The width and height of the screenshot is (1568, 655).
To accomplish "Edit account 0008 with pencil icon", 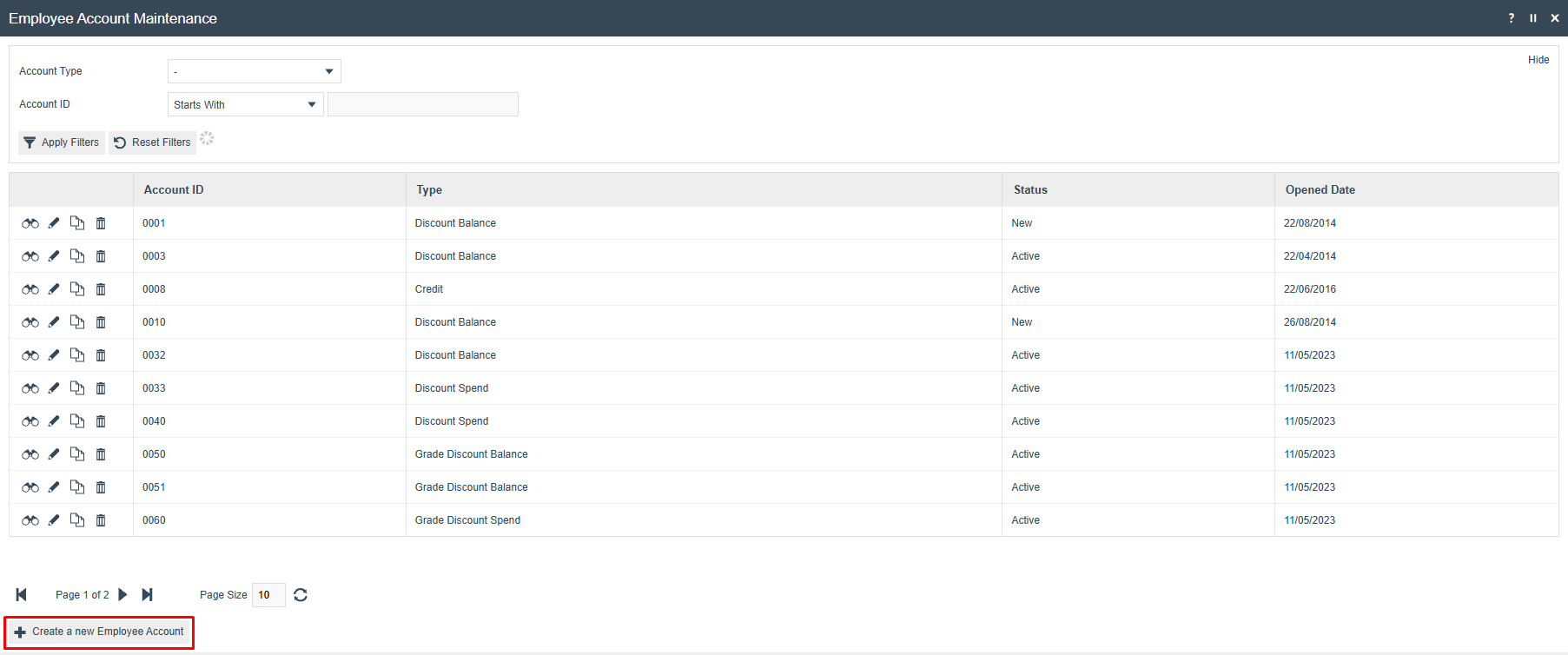I will pyautogui.click(x=54, y=289).
